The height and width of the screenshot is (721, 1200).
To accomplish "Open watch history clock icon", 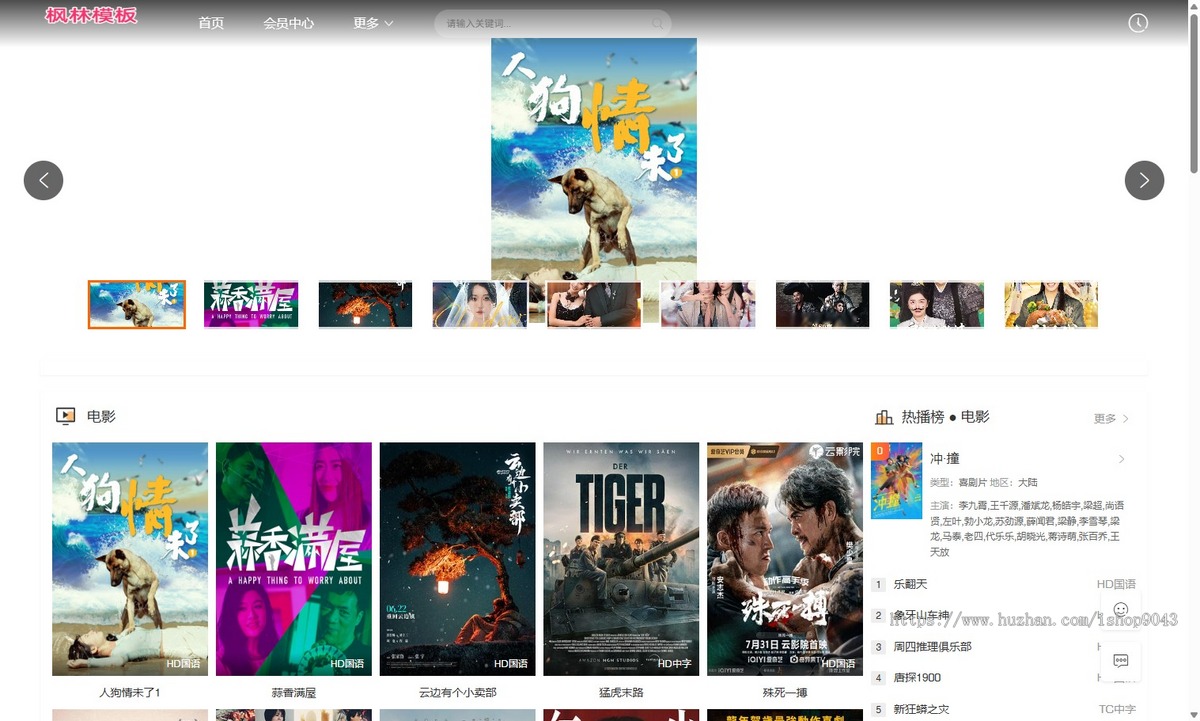I will (1138, 23).
